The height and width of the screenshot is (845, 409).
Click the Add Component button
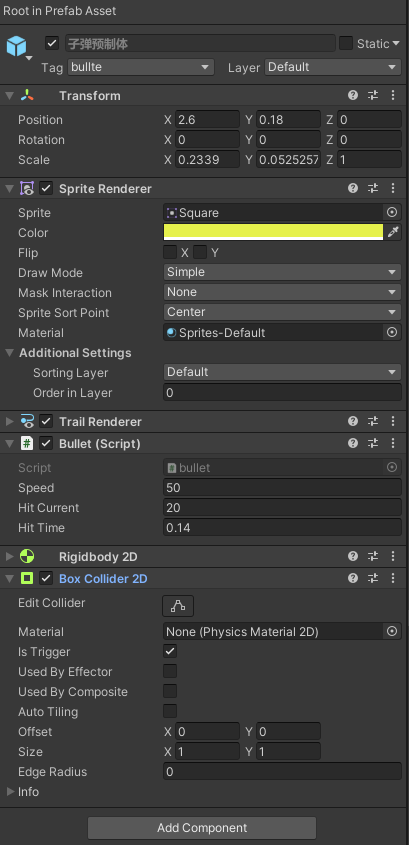(x=202, y=828)
